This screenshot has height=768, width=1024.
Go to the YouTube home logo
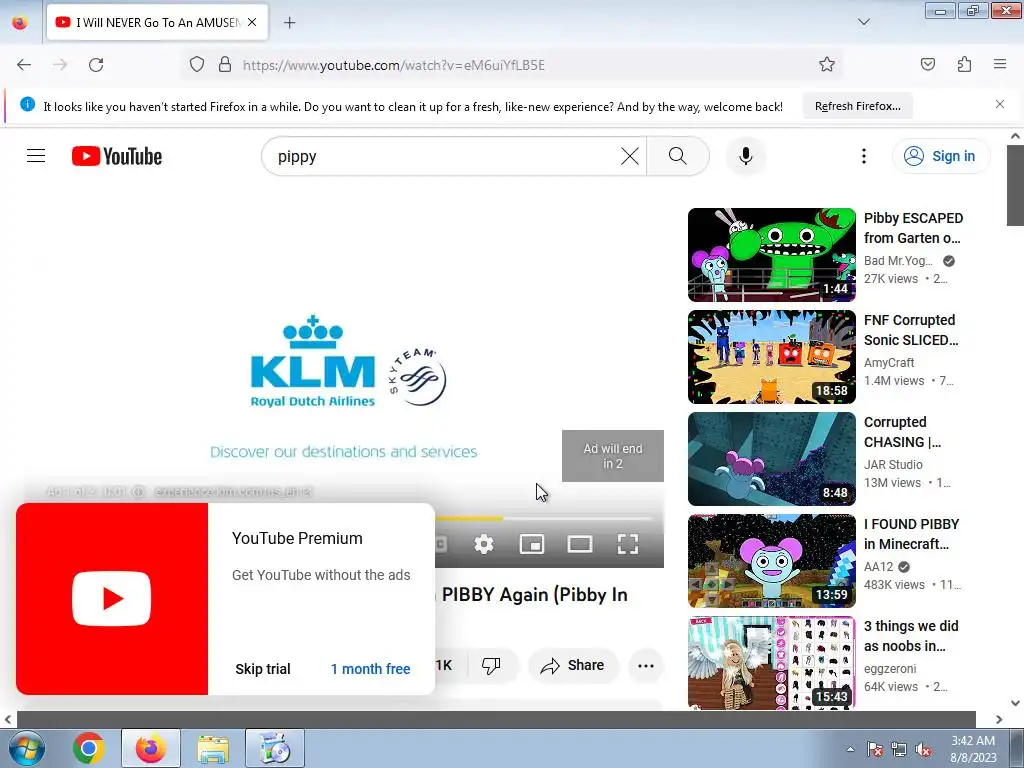pyautogui.click(x=117, y=156)
